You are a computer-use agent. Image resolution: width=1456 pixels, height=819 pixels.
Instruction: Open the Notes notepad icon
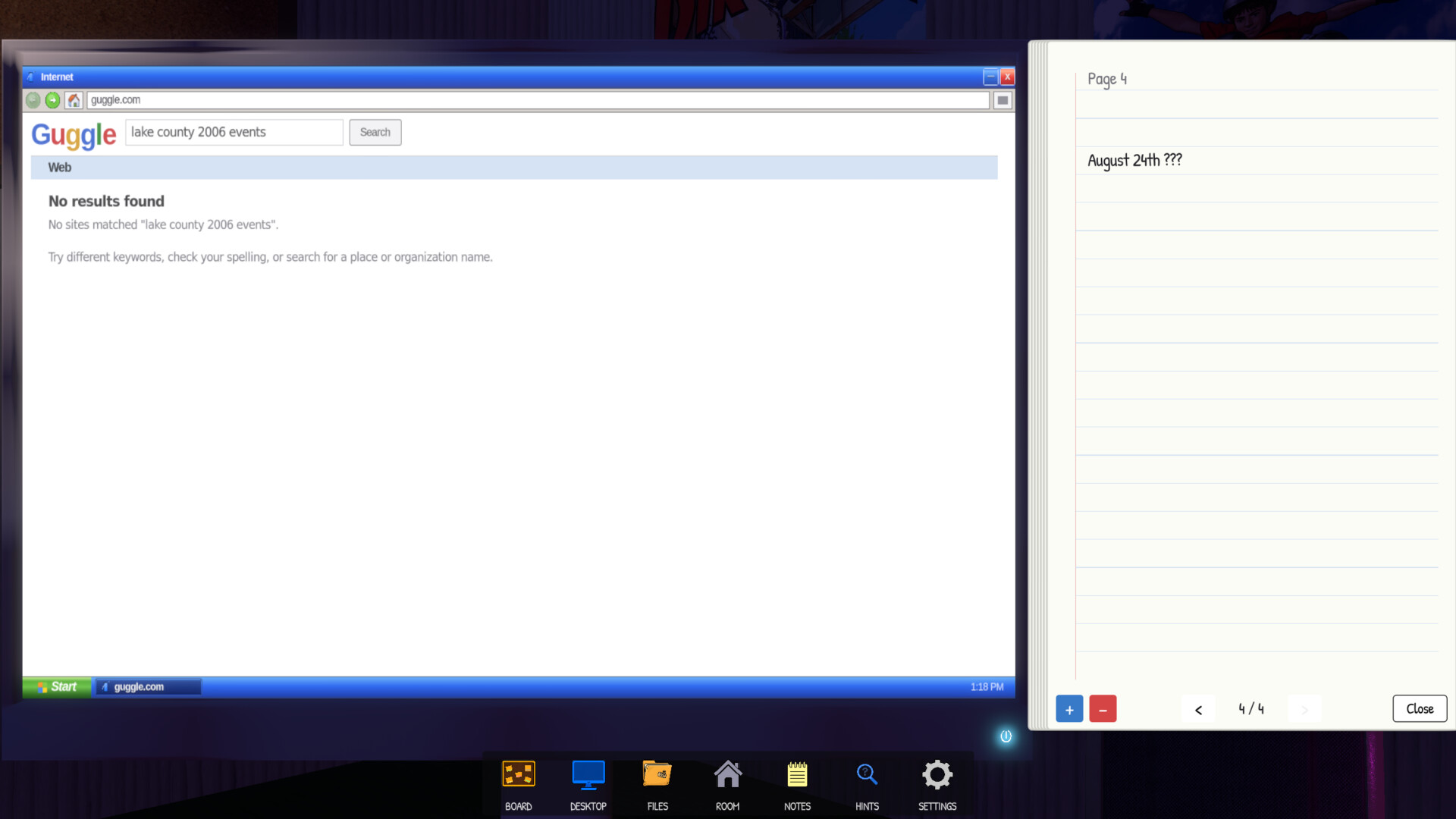797,774
